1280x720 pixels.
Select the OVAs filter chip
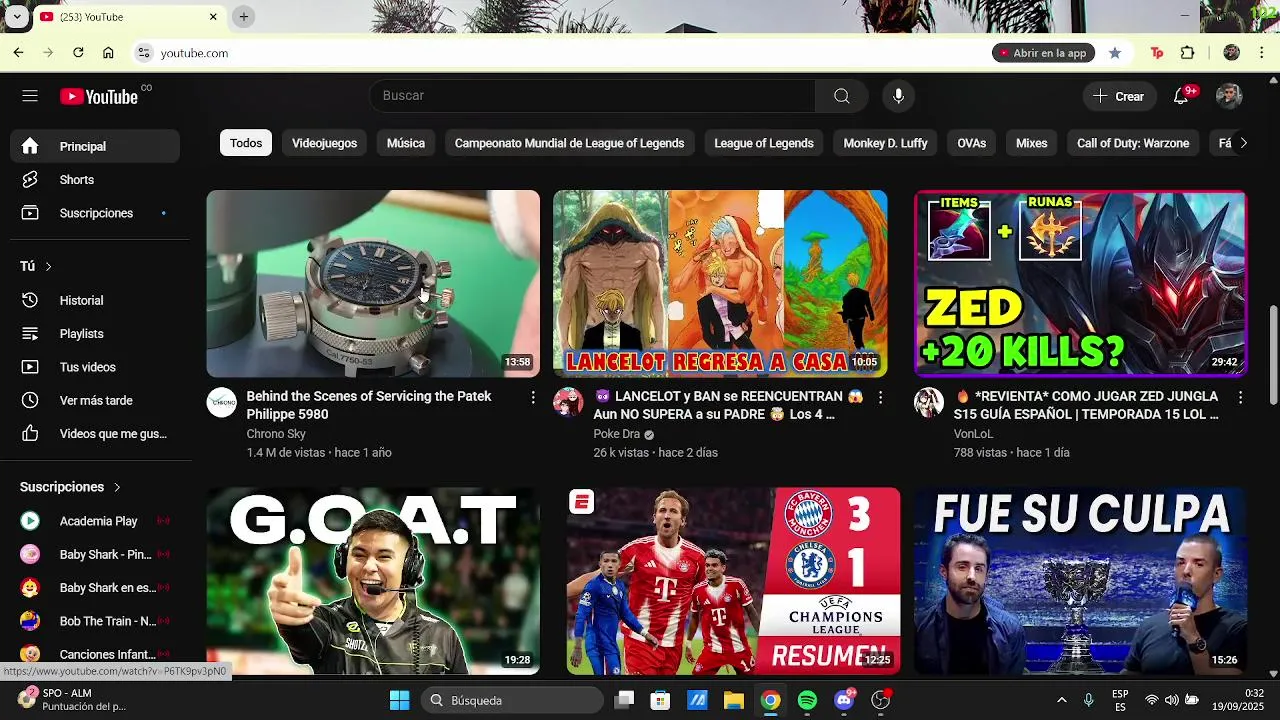[x=971, y=143]
